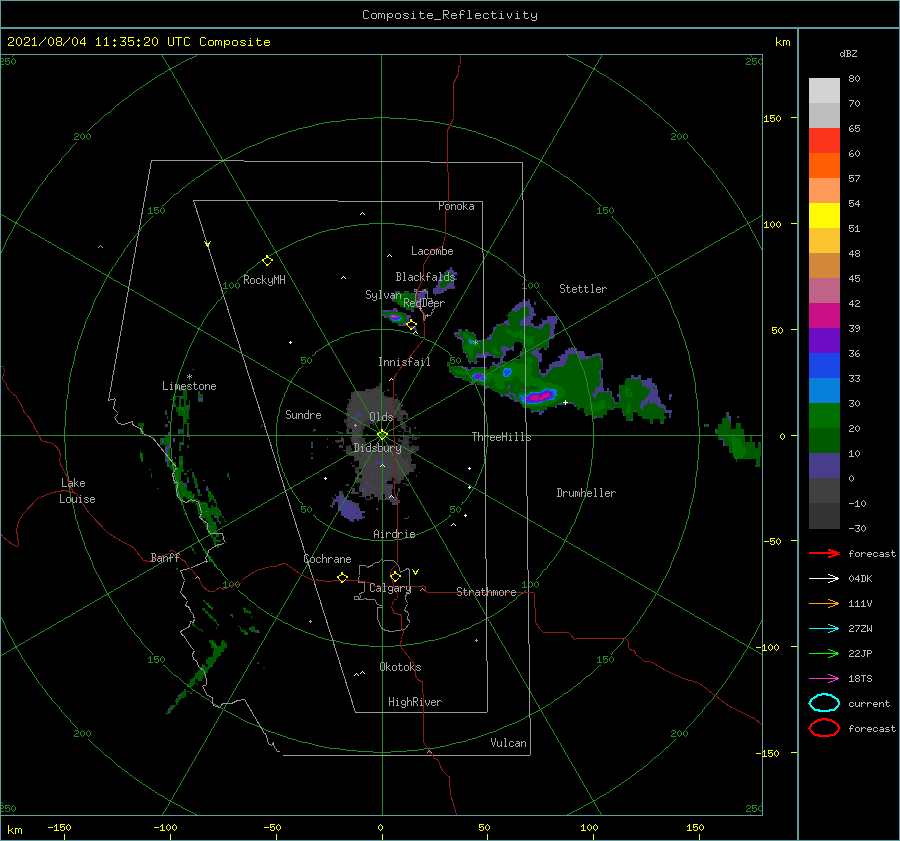Select yellow diamond marker below Cochrane label
The height and width of the screenshot is (841, 900).
click(342, 577)
